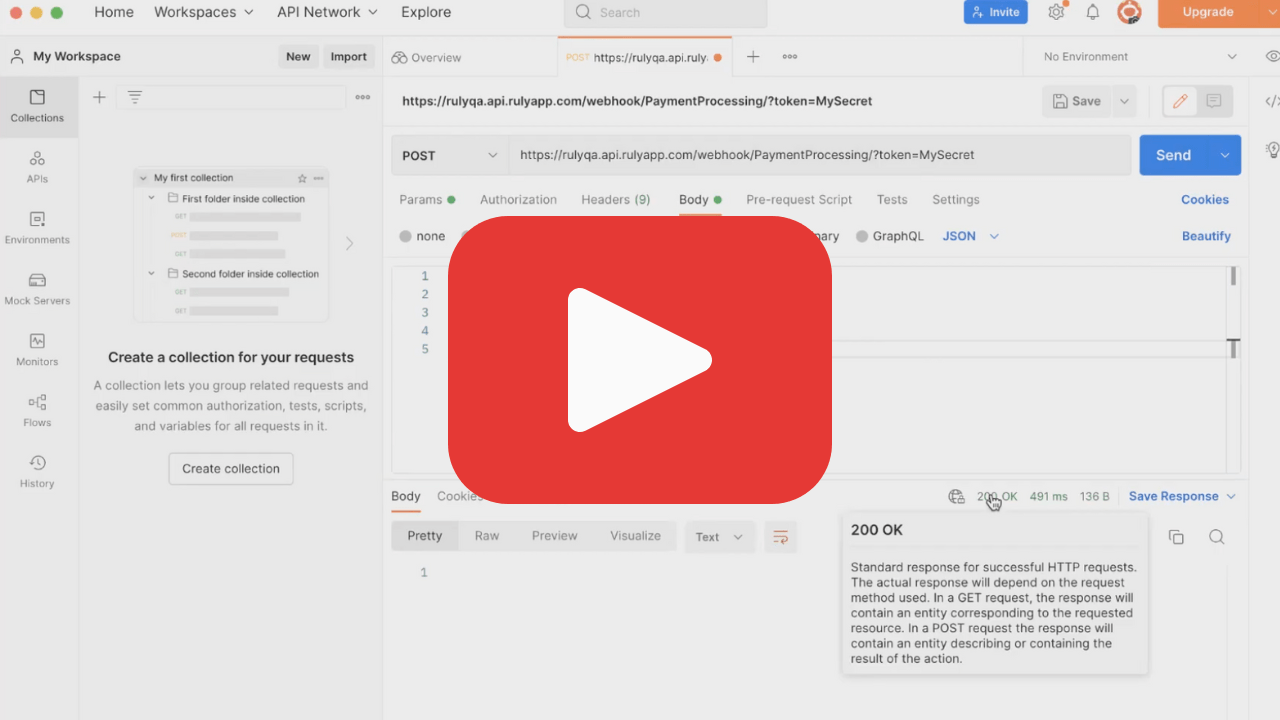Switch to the request Settings tab
The height and width of the screenshot is (720, 1280).
(956, 199)
